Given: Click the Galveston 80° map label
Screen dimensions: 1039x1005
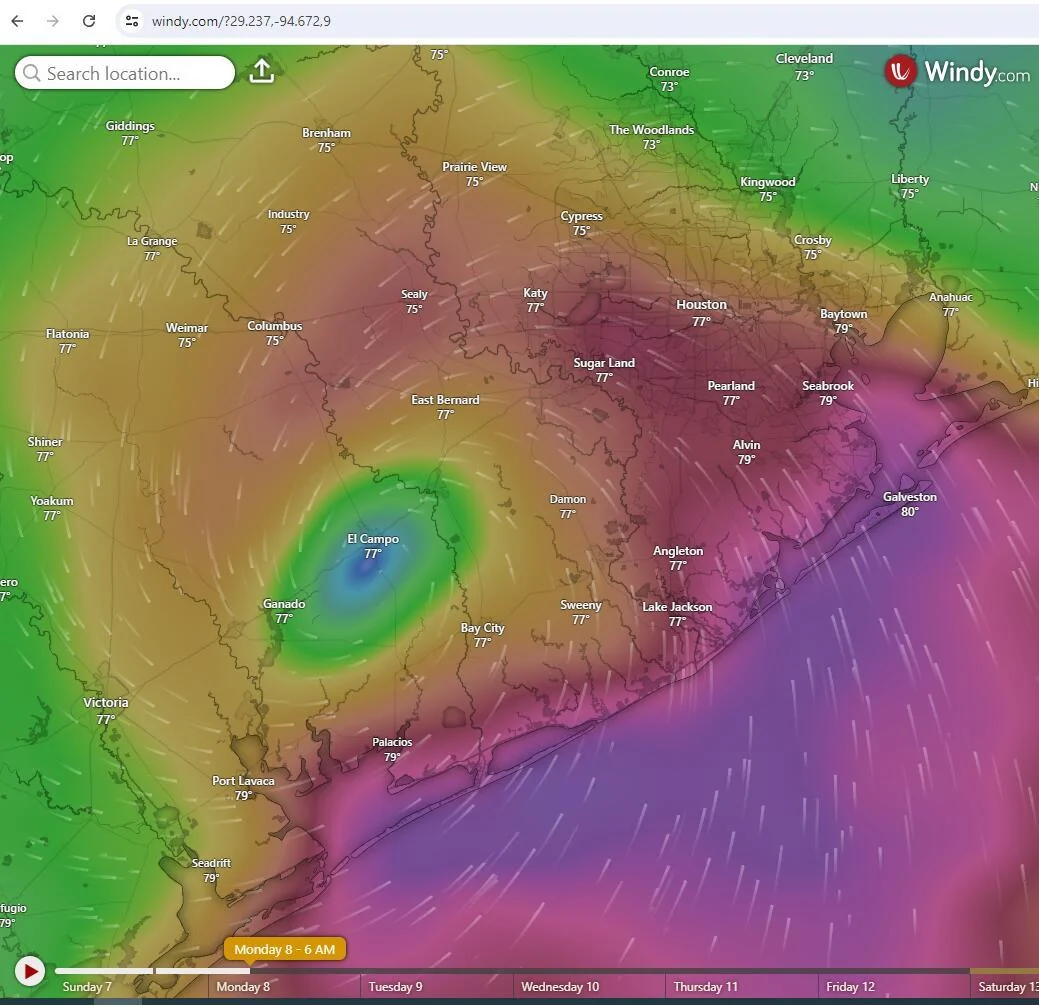Looking at the screenshot, I should (909, 503).
